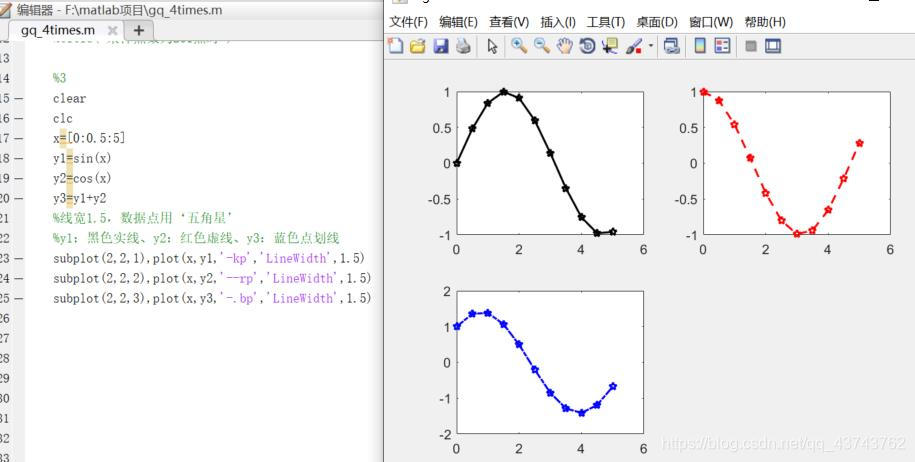Viewport: 915px width, 462px height.
Task: Click the editor title '编辑器 - F:\matlab项目\gq_4times.m'
Action: tap(119, 9)
